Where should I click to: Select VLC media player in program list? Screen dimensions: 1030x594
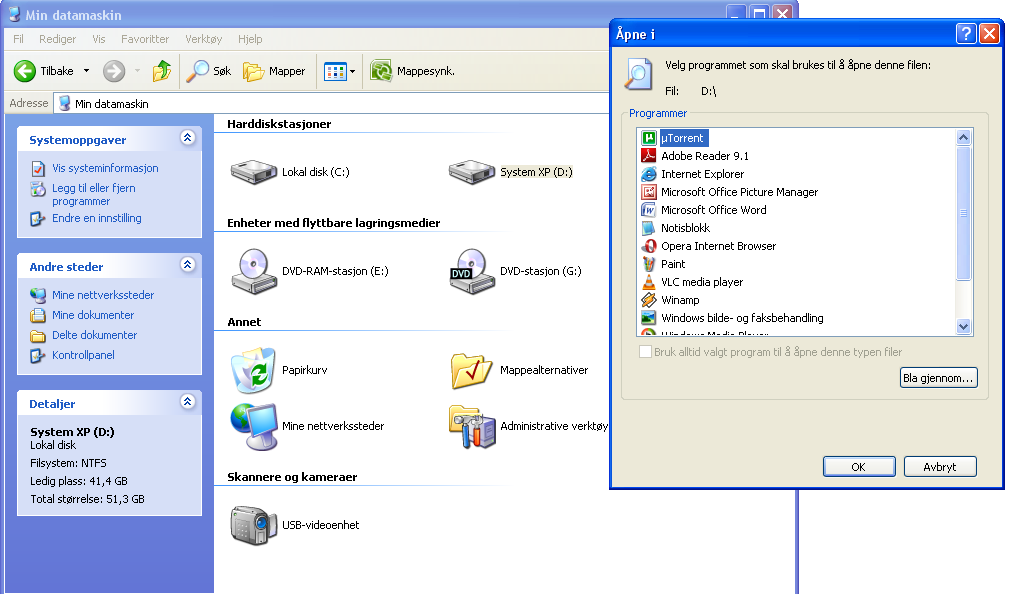[x=701, y=282]
